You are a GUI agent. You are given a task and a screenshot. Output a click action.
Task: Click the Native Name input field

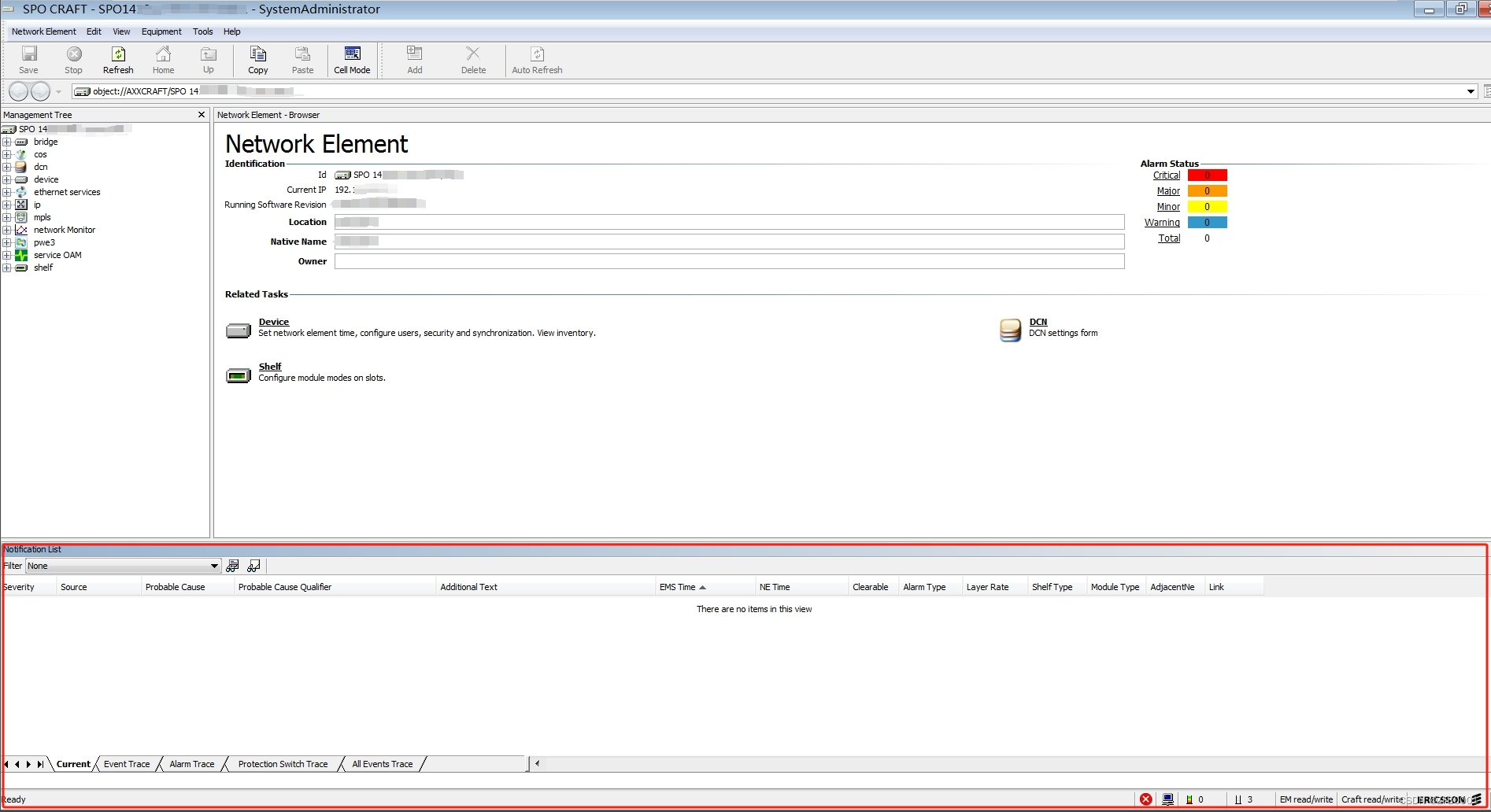[x=729, y=242]
